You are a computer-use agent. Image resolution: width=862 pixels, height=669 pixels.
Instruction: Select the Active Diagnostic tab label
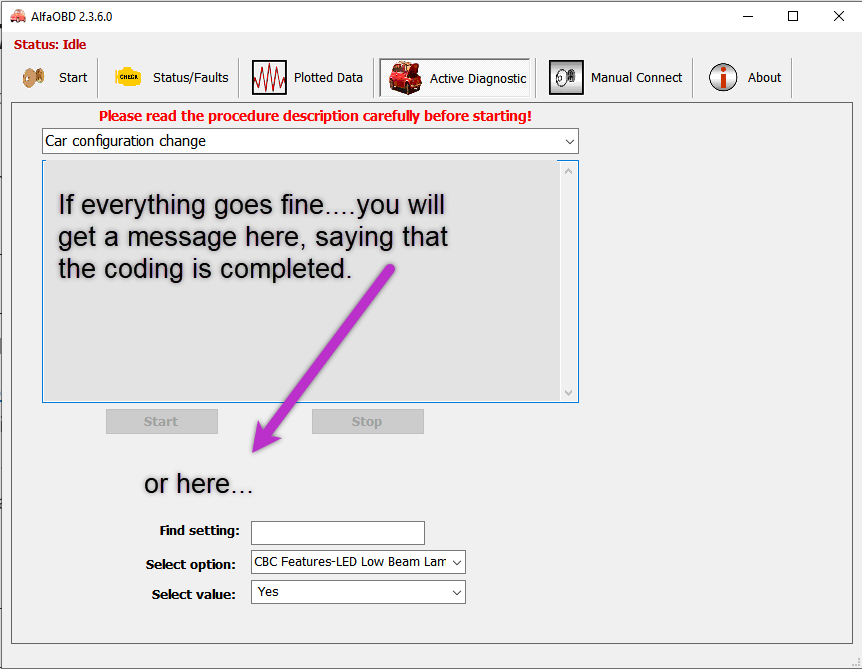(478, 79)
